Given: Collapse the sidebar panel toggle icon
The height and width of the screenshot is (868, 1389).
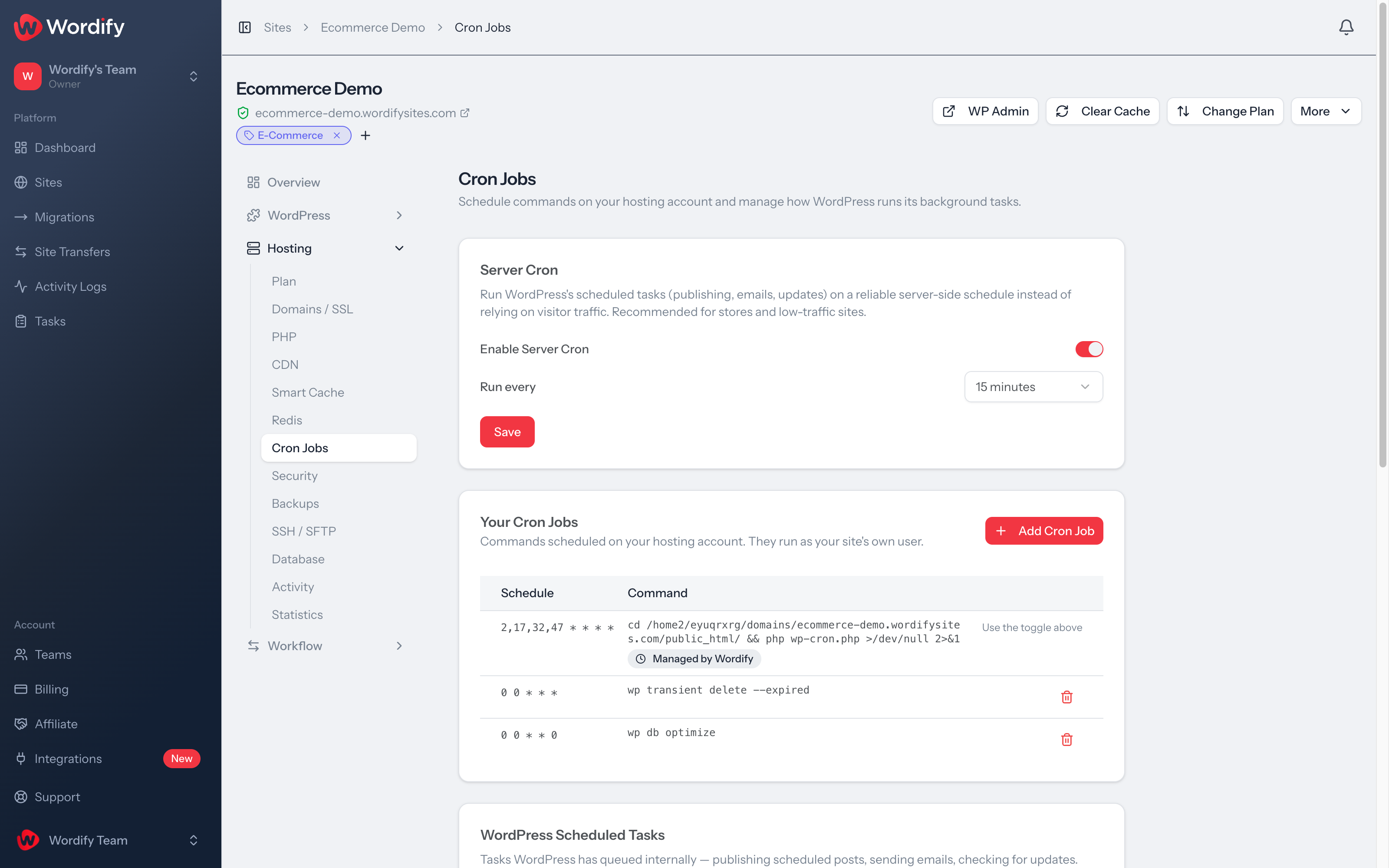Looking at the screenshot, I should [x=245, y=27].
